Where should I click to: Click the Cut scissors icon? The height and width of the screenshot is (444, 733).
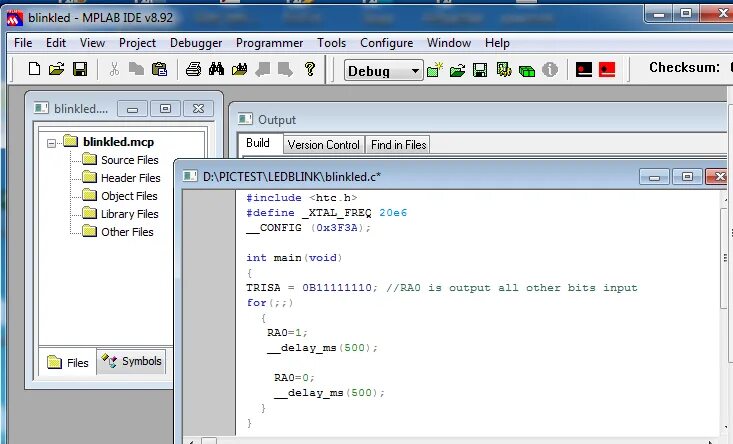click(114, 69)
